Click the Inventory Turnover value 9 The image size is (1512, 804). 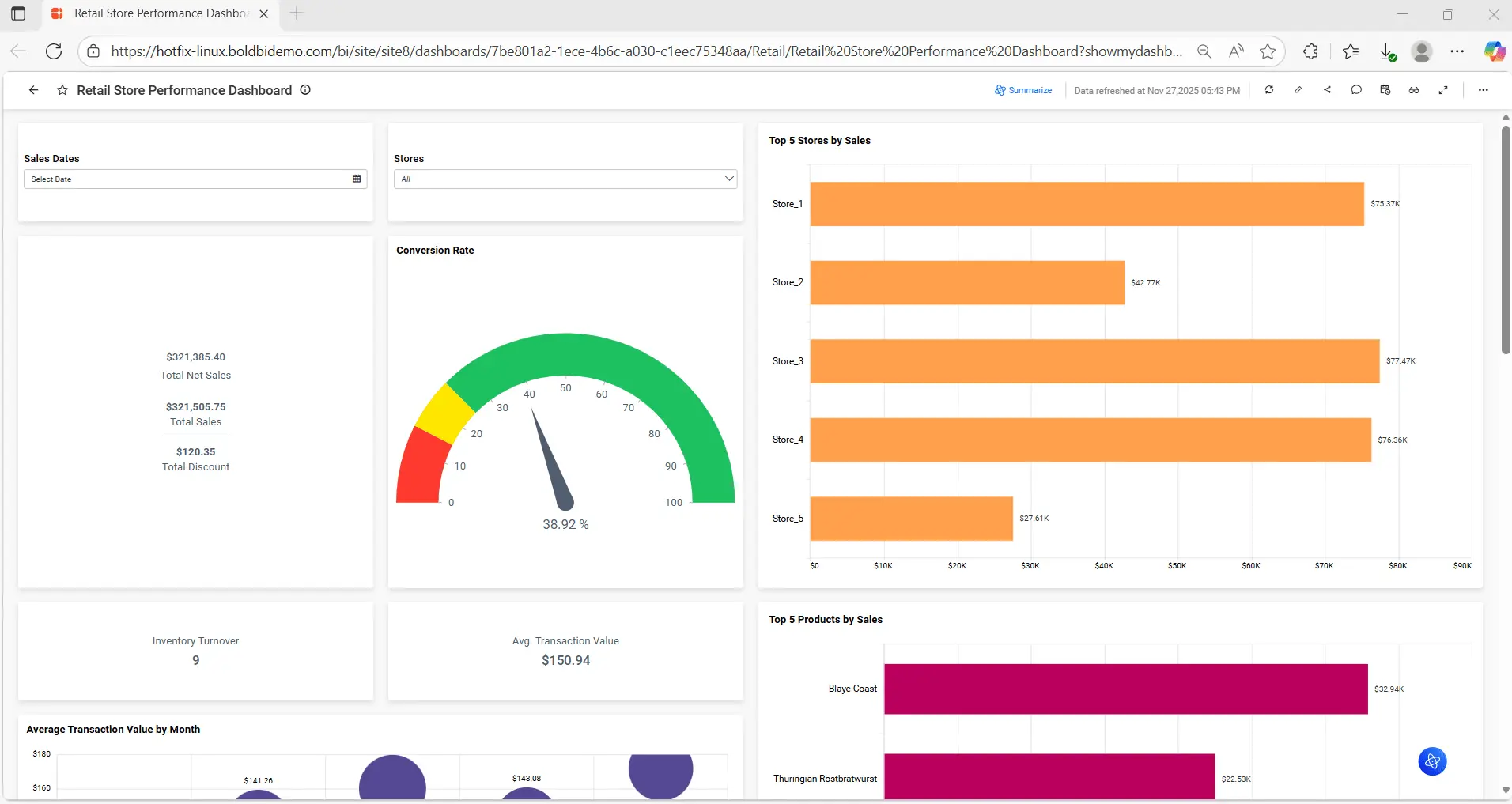click(196, 660)
